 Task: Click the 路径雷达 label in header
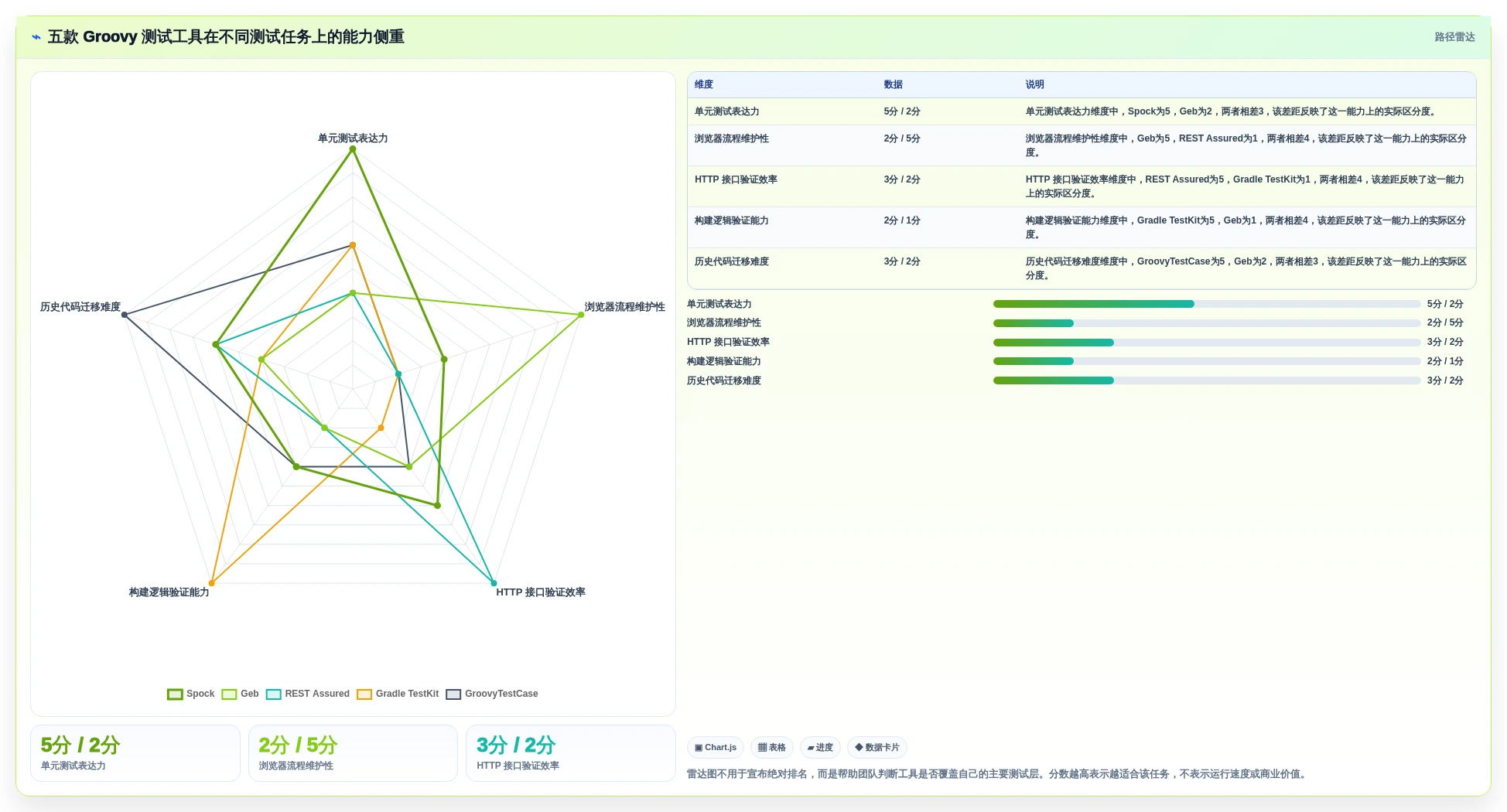1454,37
